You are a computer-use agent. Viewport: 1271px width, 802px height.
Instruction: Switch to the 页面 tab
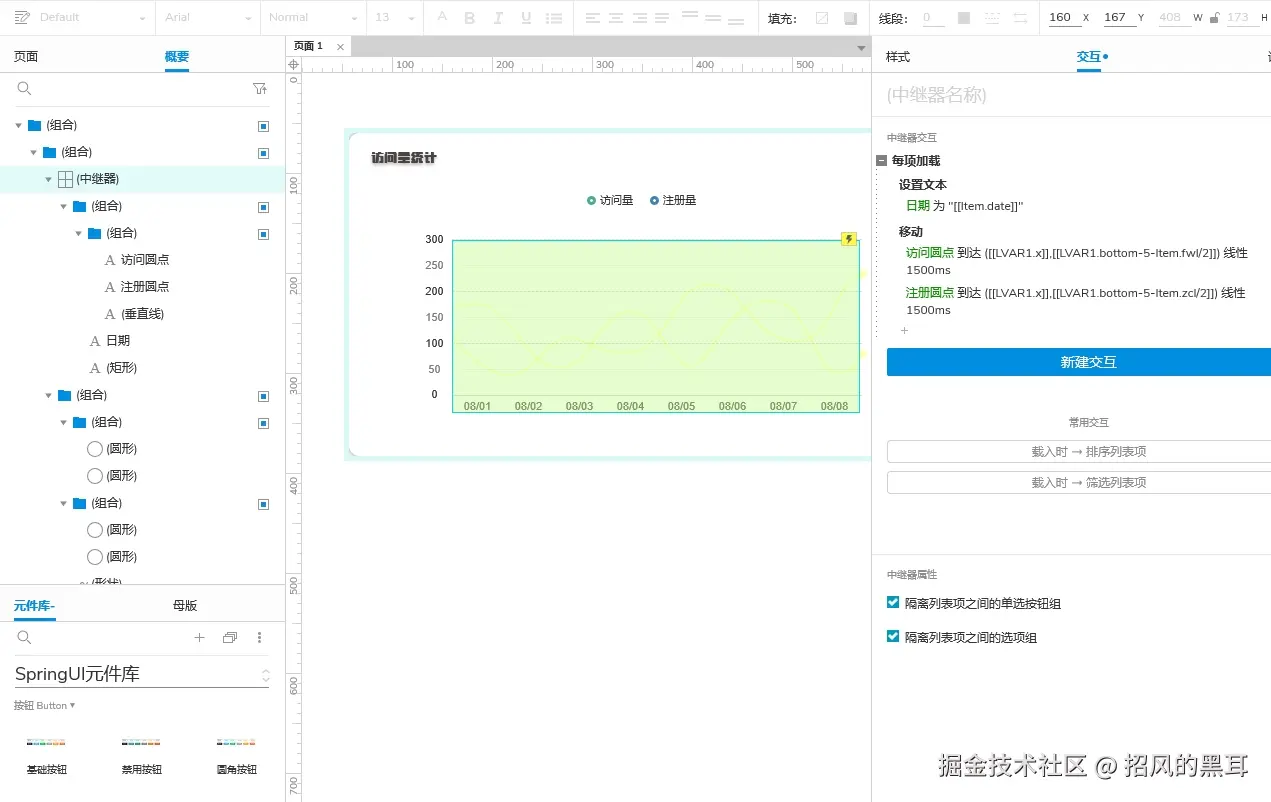pos(26,57)
